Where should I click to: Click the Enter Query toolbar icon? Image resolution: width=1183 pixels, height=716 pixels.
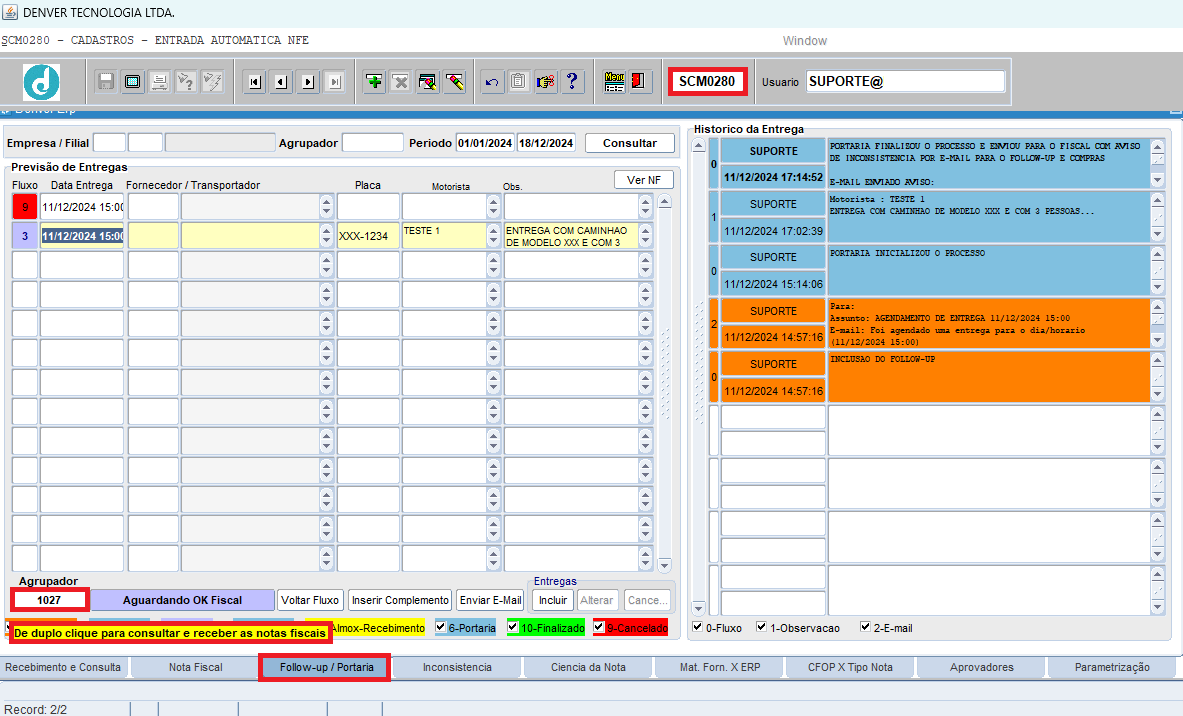tap(186, 81)
